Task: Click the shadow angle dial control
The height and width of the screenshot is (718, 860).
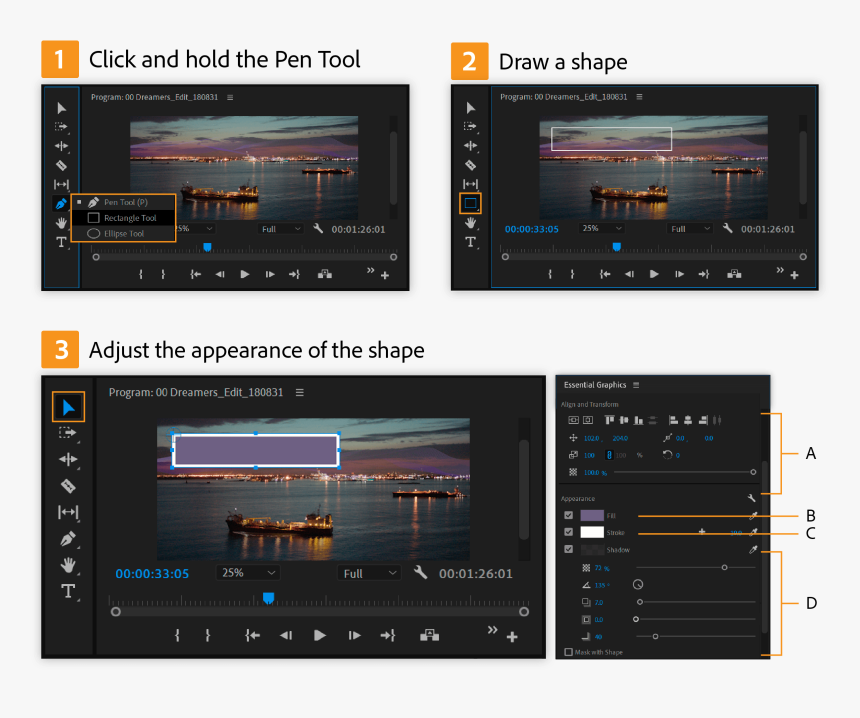Action: [637, 585]
